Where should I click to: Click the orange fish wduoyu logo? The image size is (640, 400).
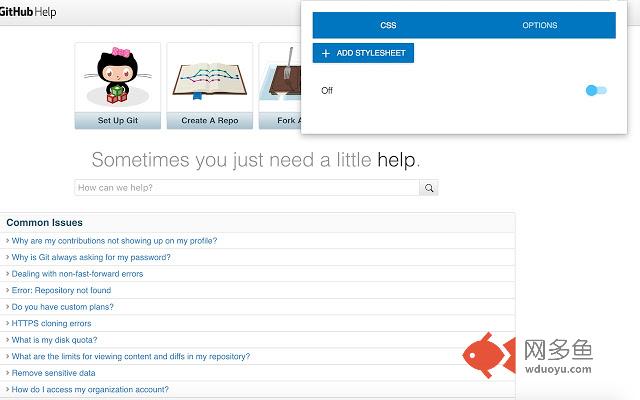489,355
